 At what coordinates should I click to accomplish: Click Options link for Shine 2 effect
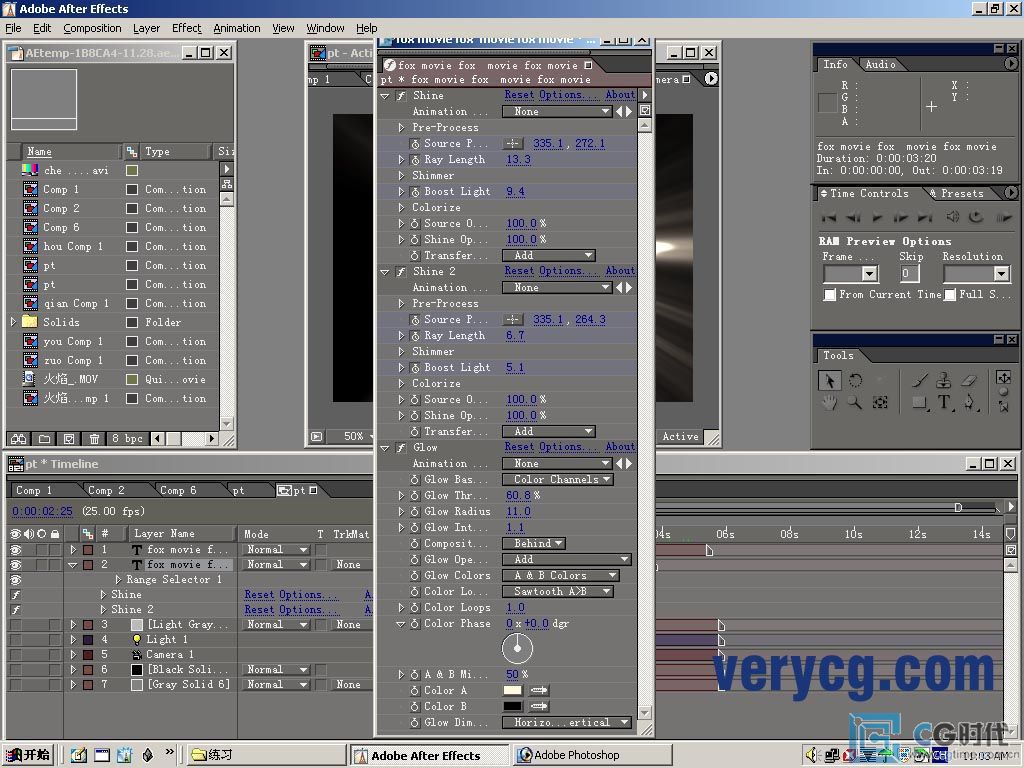[x=568, y=270]
